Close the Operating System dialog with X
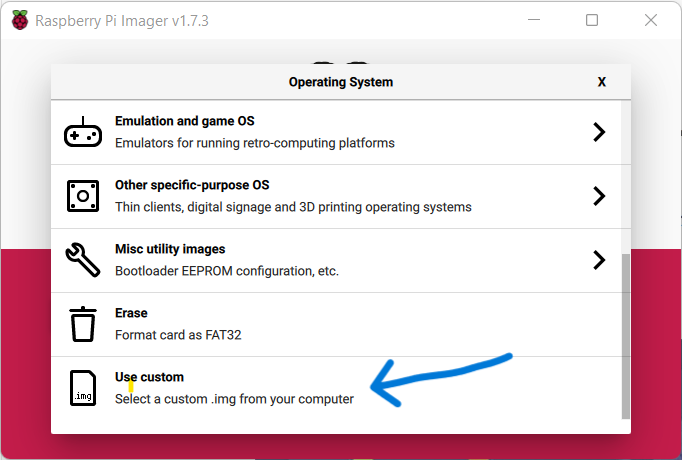Screen dimensions: 682x460 pyautogui.click(x=601, y=82)
